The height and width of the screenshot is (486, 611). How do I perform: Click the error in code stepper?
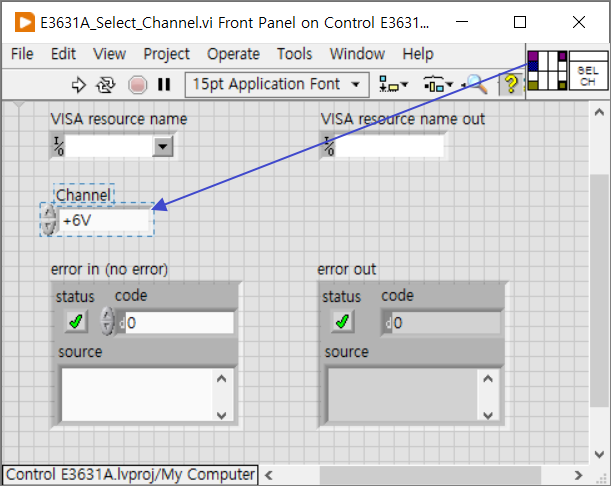tap(107, 322)
